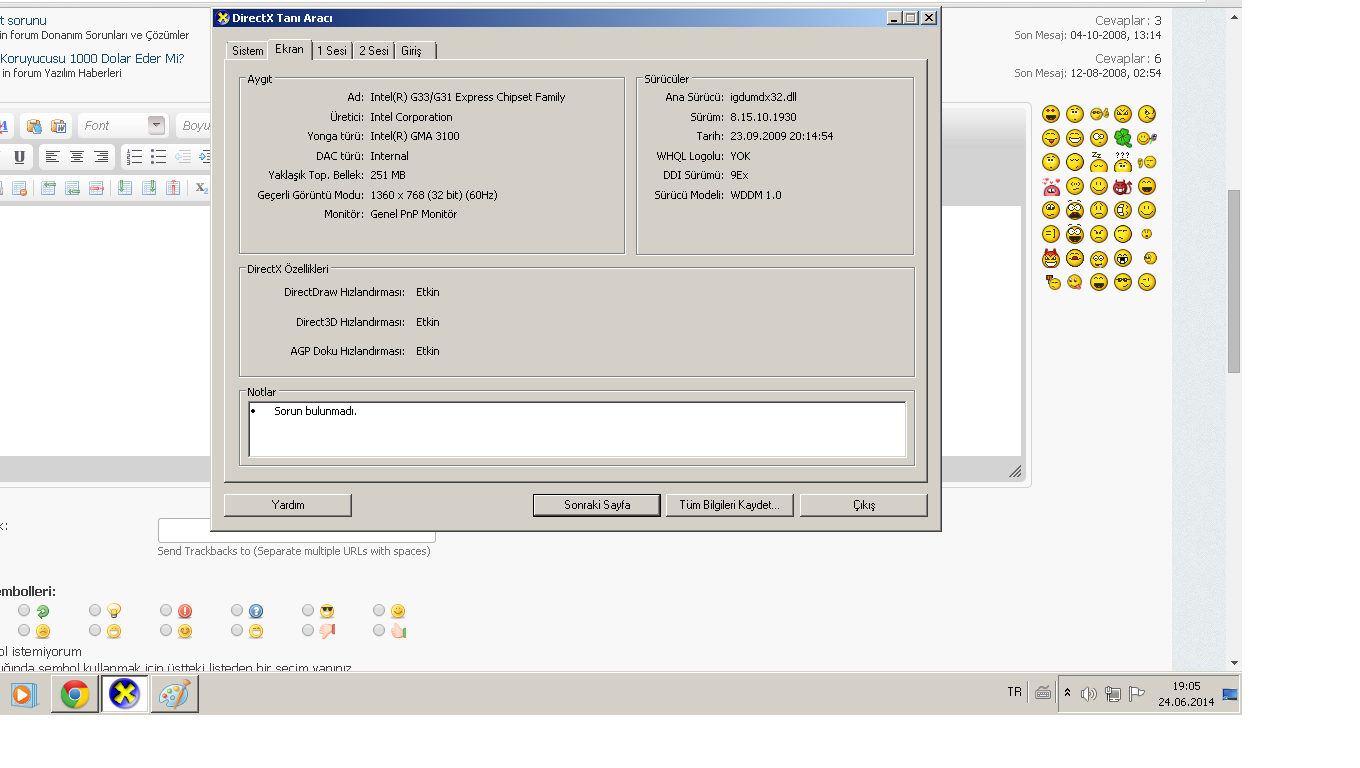The height and width of the screenshot is (768, 1360).
Task: Click the Yardım button
Action: point(288,505)
